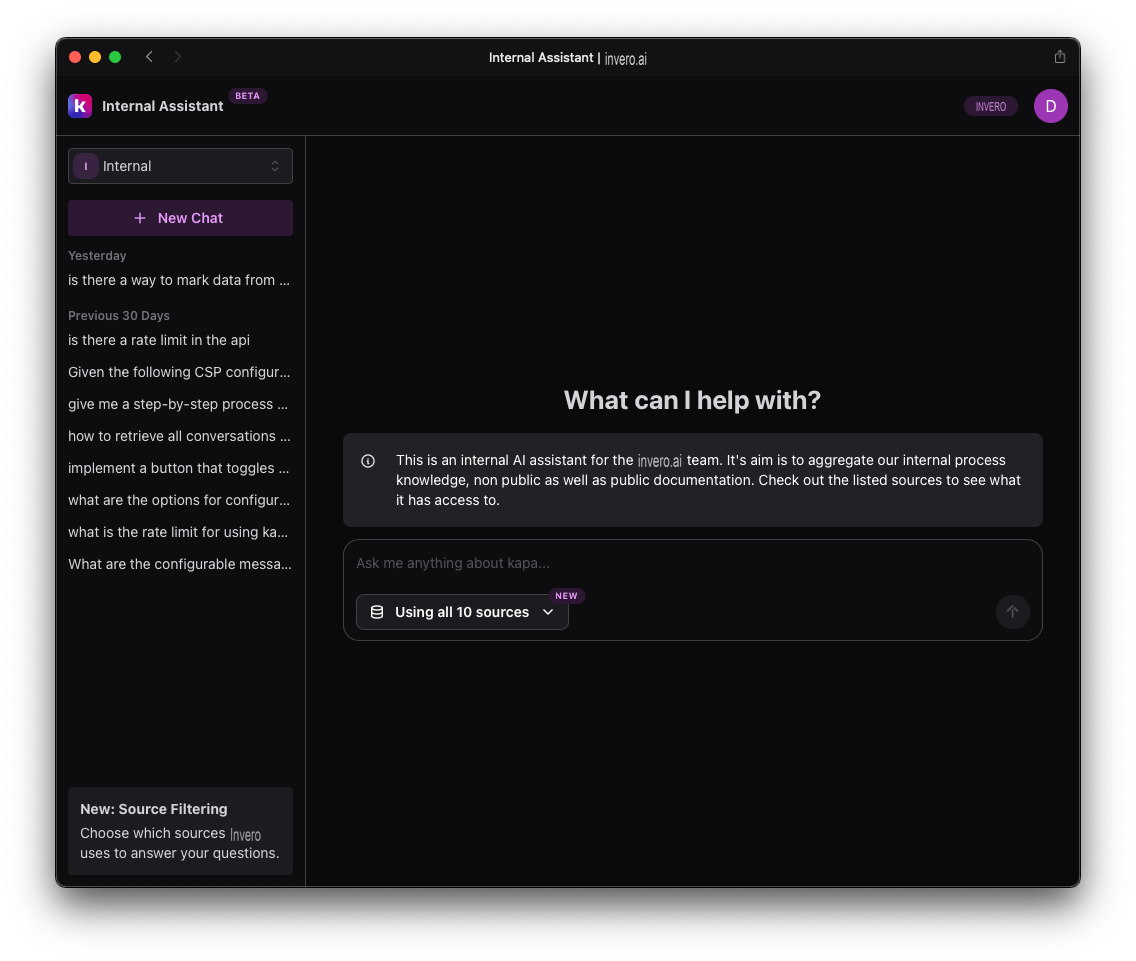The height and width of the screenshot is (961, 1136).
Task: Send message with the up-arrow button
Action: tap(1012, 612)
